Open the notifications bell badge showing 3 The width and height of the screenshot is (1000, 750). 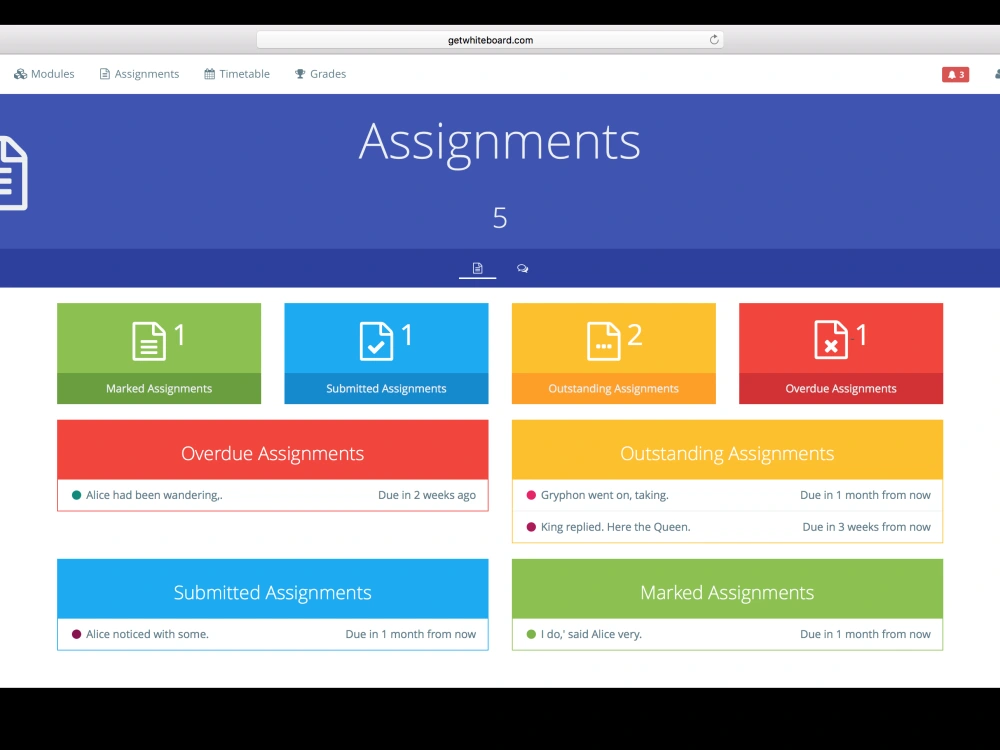[955, 75]
